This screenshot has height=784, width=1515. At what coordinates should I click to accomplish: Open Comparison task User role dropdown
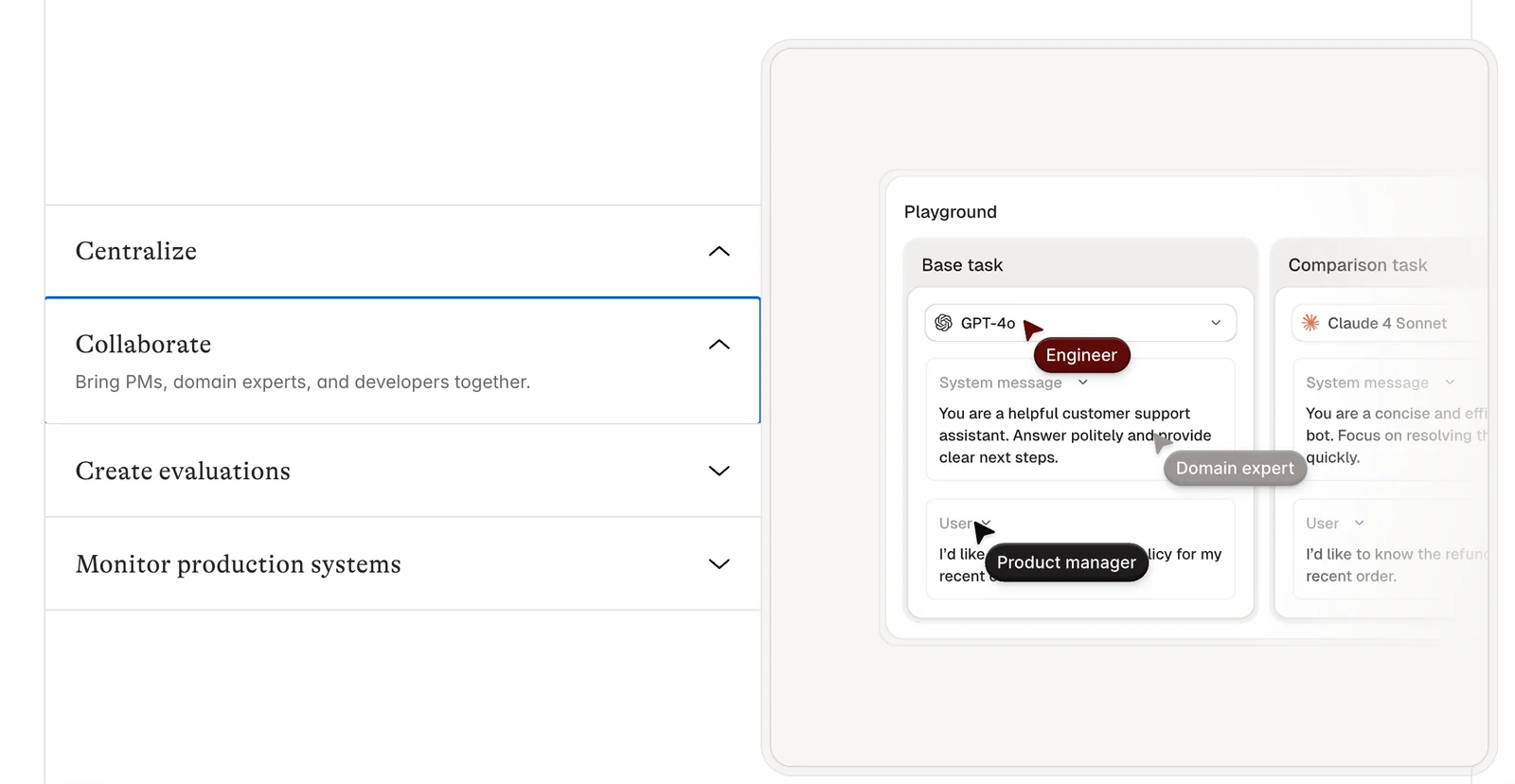point(1360,524)
